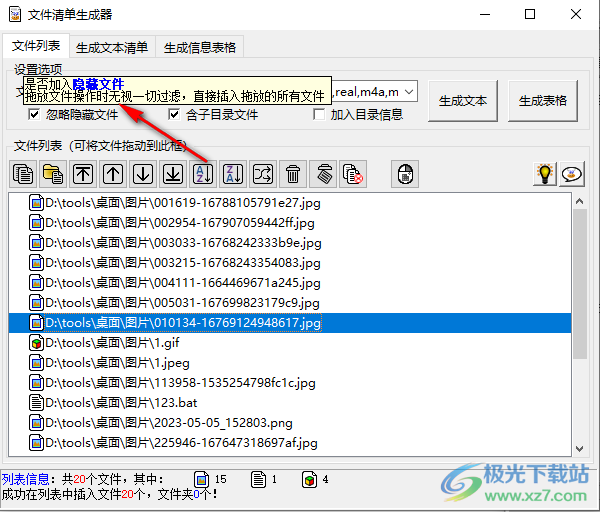Screen dimensions: 600x512
Task: Click the list scrollbar down arrow
Action: click(x=579, y=448)
